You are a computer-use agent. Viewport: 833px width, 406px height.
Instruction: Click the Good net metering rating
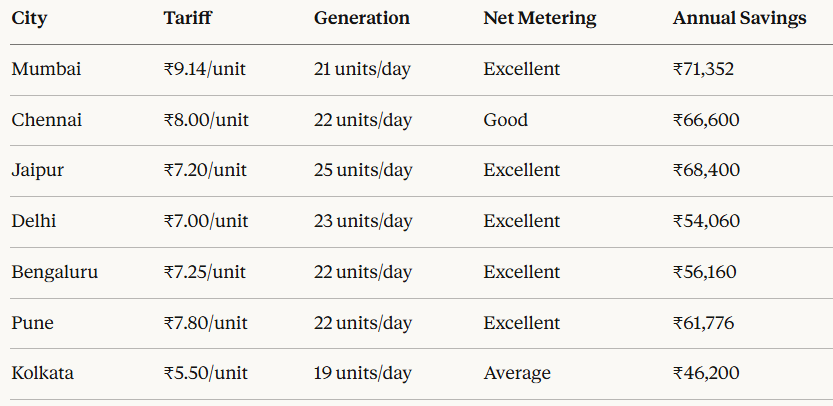(506, 120)
